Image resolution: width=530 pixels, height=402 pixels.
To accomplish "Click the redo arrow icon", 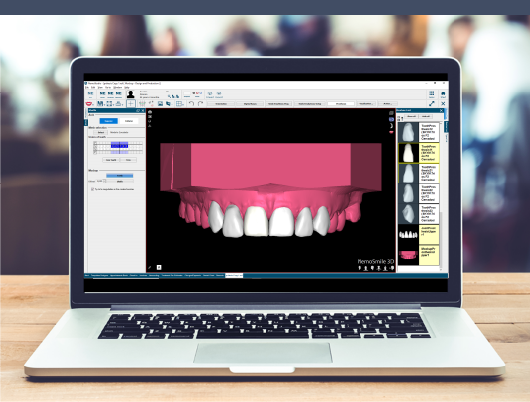I will [200, 103].
